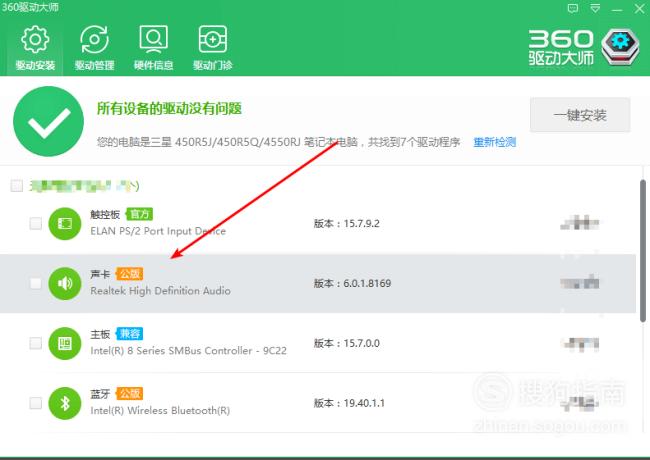Click the green all-drivers-OK checkmark icon
650x460 pixels.
[49, 121]
